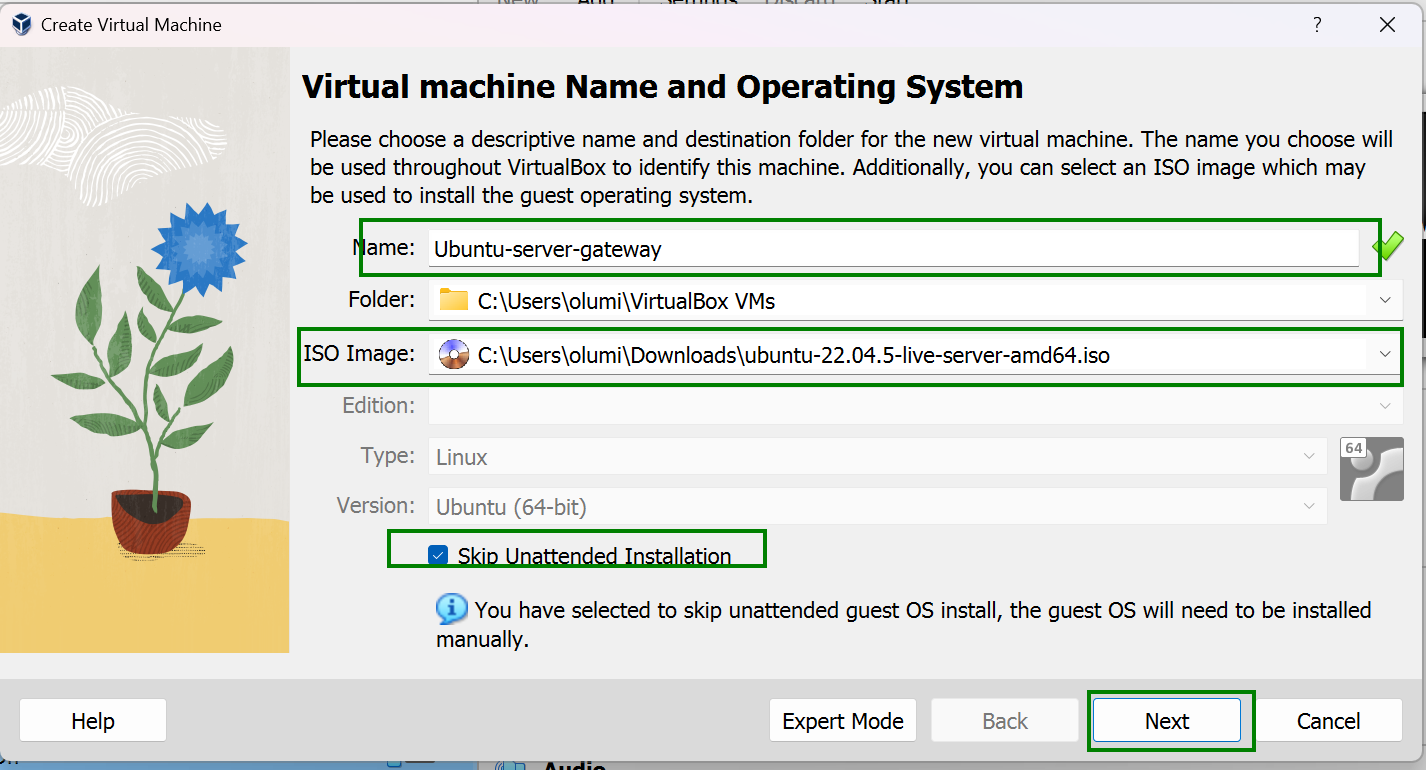Click the VirtualBox logo in the title bar
This screenshot has height=770, width=1426.
(21, 25)
